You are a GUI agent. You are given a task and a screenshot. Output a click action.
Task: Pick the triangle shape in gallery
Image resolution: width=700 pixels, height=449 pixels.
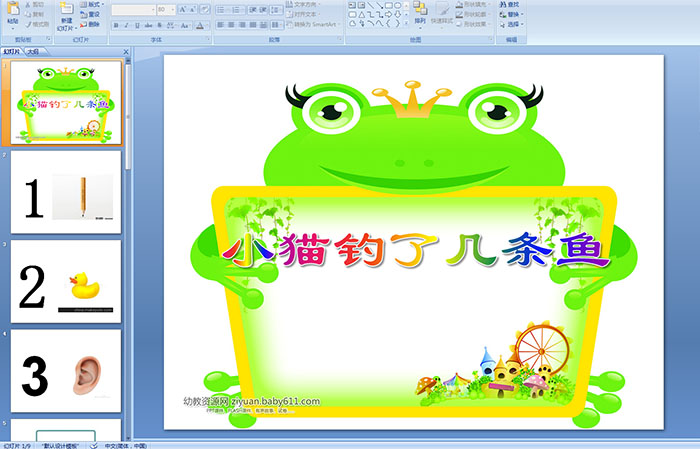tap(362, 15)
